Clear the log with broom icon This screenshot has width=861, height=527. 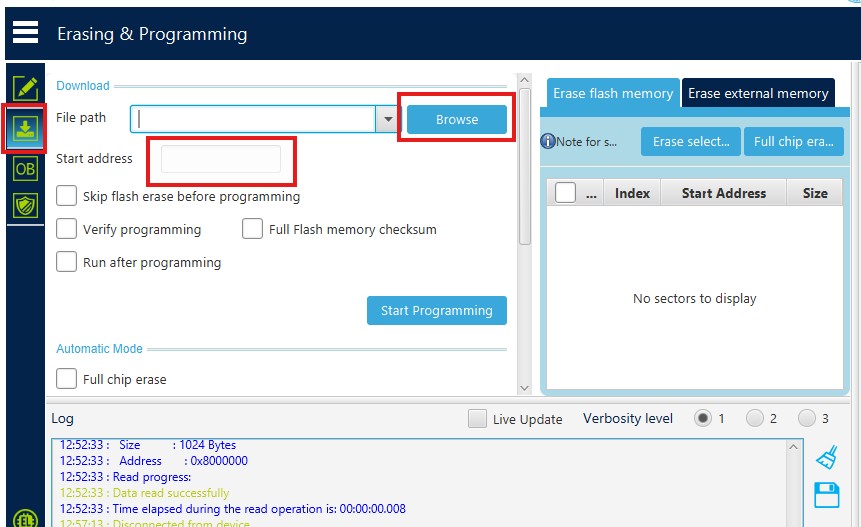tap(827, 457)
